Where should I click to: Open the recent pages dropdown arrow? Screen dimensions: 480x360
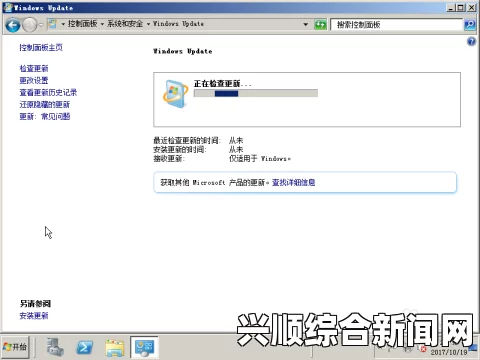tap(41, 25)
